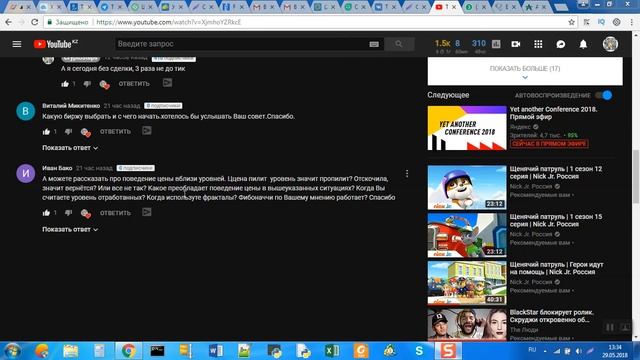Image resolution: width=640 pixels, height=360 pixels.
Task: Like the comment by Виталий Микитенко
Action: pyautogui.click(x=46, y=131)
